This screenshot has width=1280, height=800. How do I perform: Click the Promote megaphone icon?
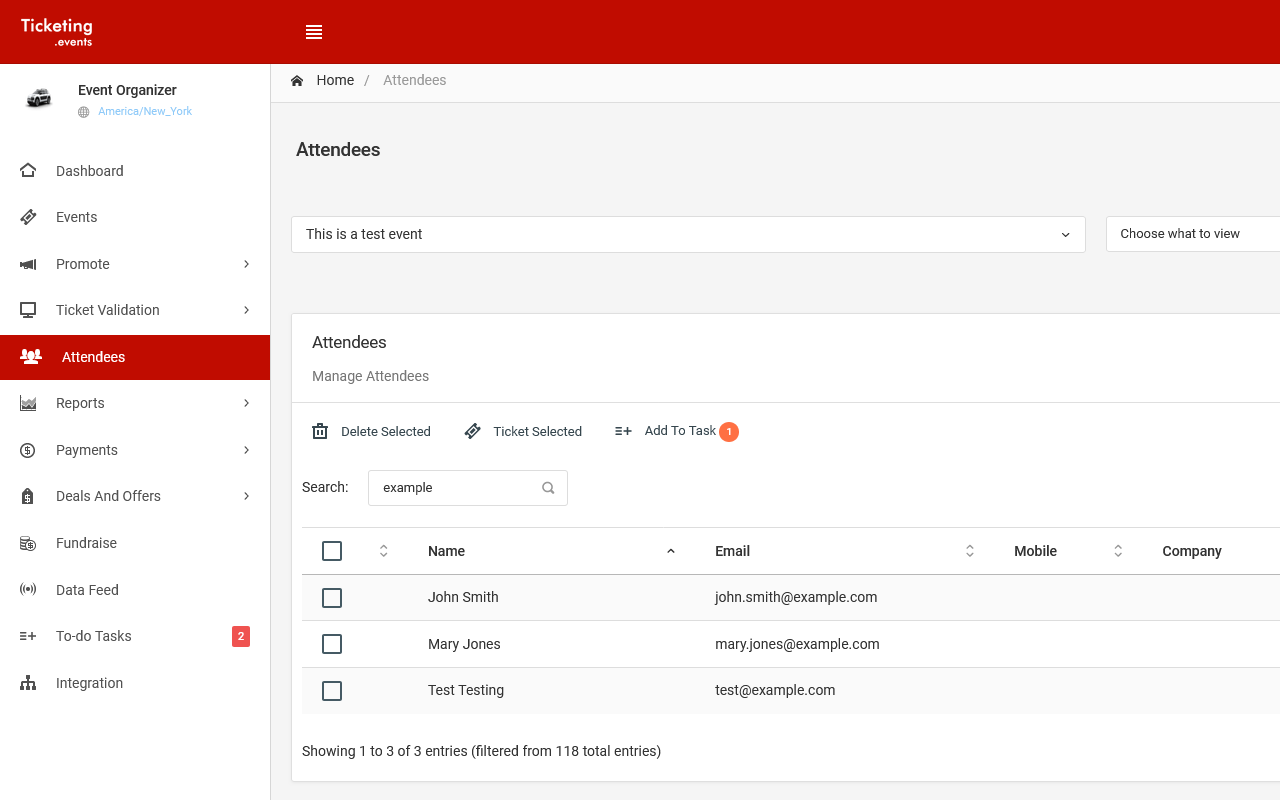pos(28,264)
